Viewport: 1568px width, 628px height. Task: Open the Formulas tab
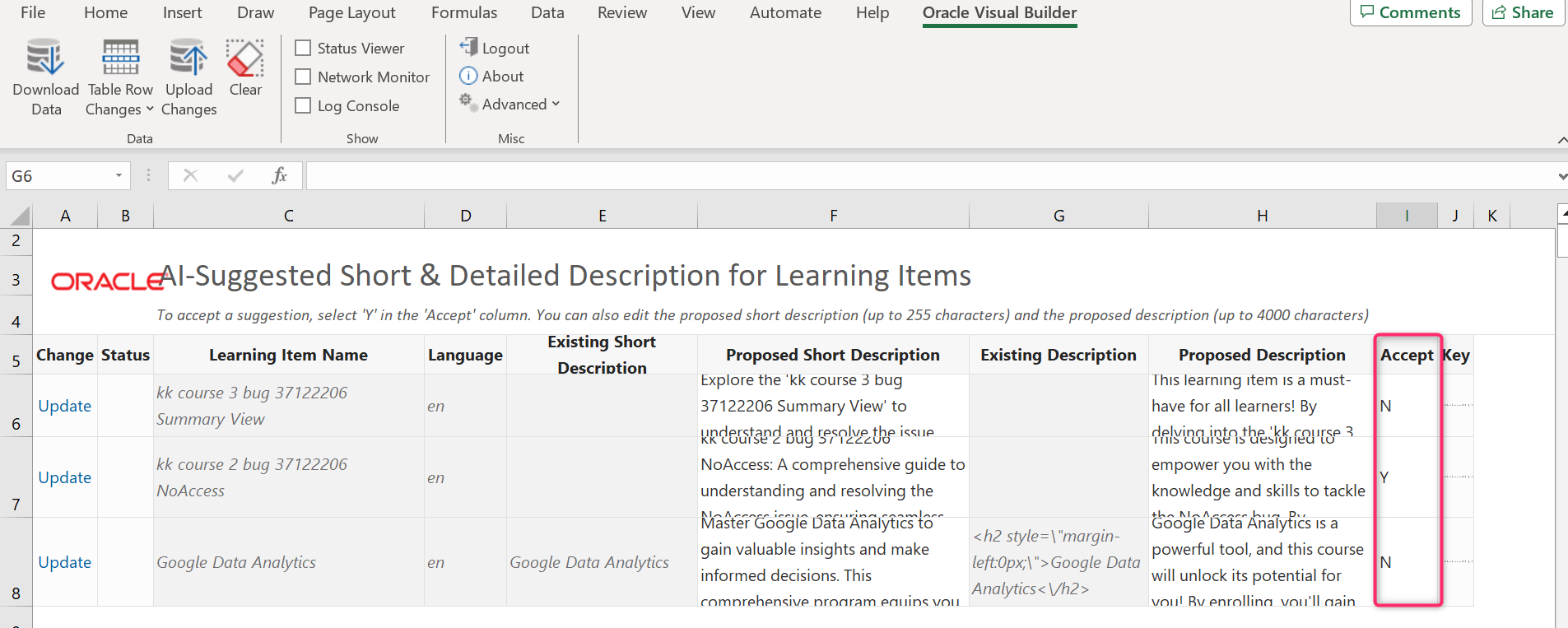click(464, 12)
